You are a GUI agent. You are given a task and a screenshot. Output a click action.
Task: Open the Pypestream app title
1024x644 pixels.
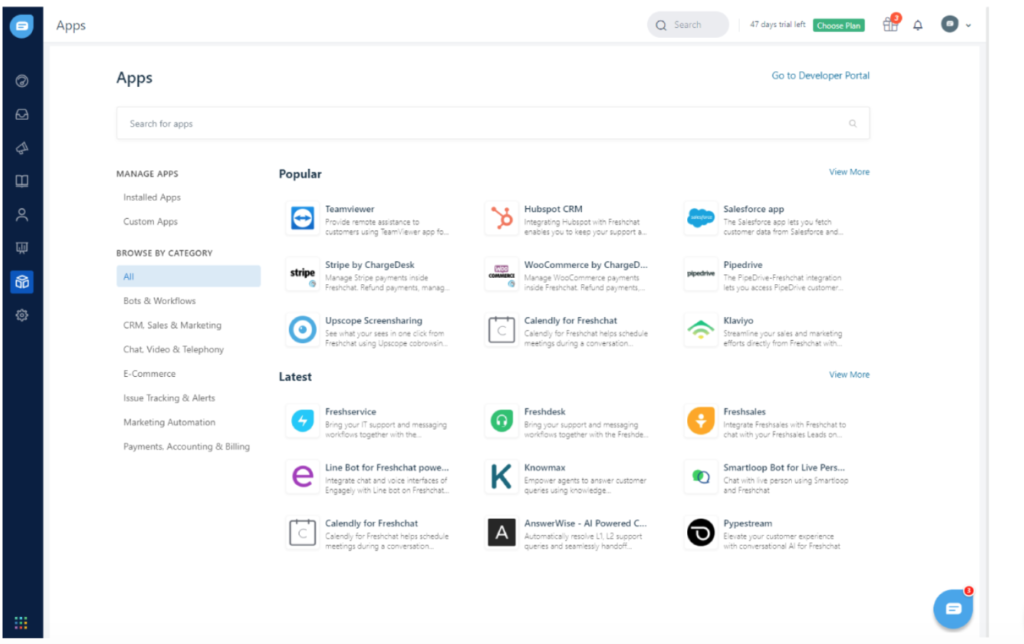click(x=747, y=523)
